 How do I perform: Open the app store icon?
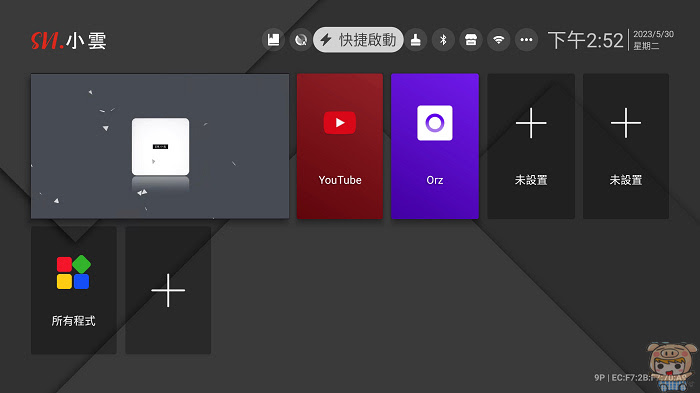click(x=471, y=40)
